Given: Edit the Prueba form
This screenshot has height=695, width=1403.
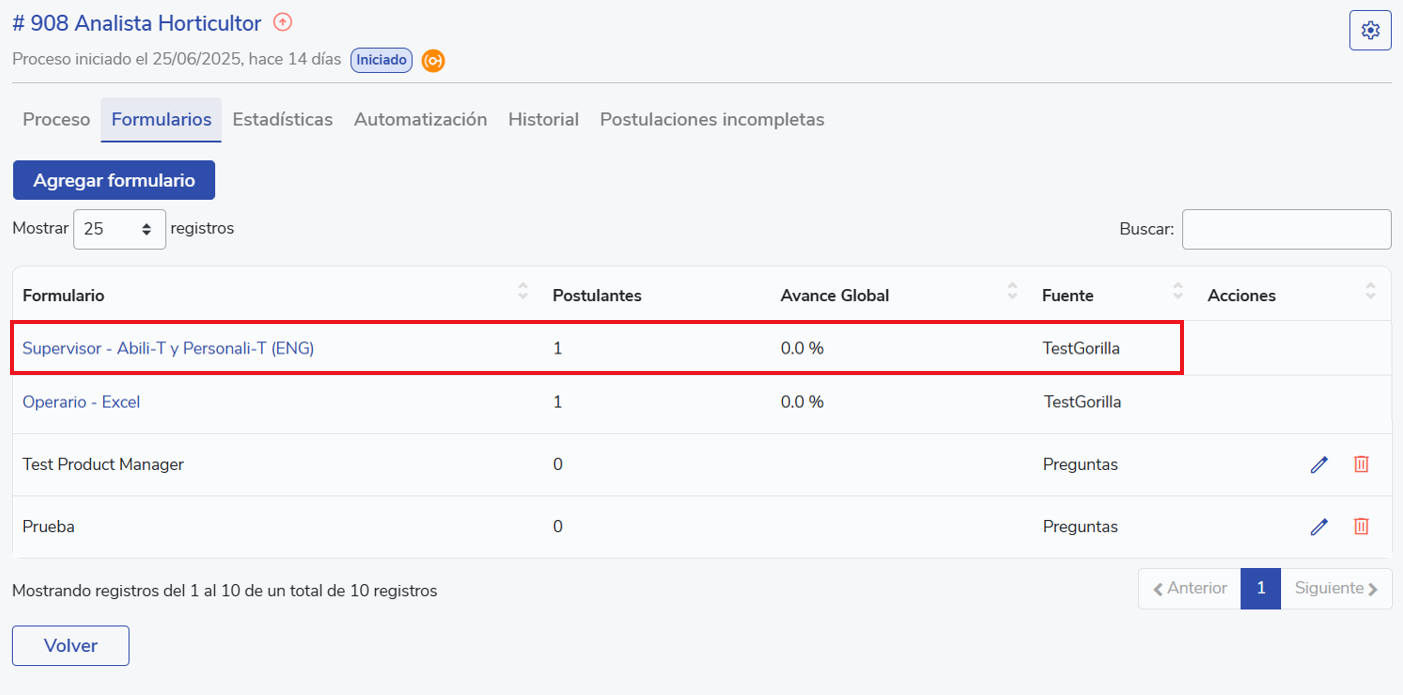Looking at the screenshot, I should pyautogui.click(x=1319, y=526).
